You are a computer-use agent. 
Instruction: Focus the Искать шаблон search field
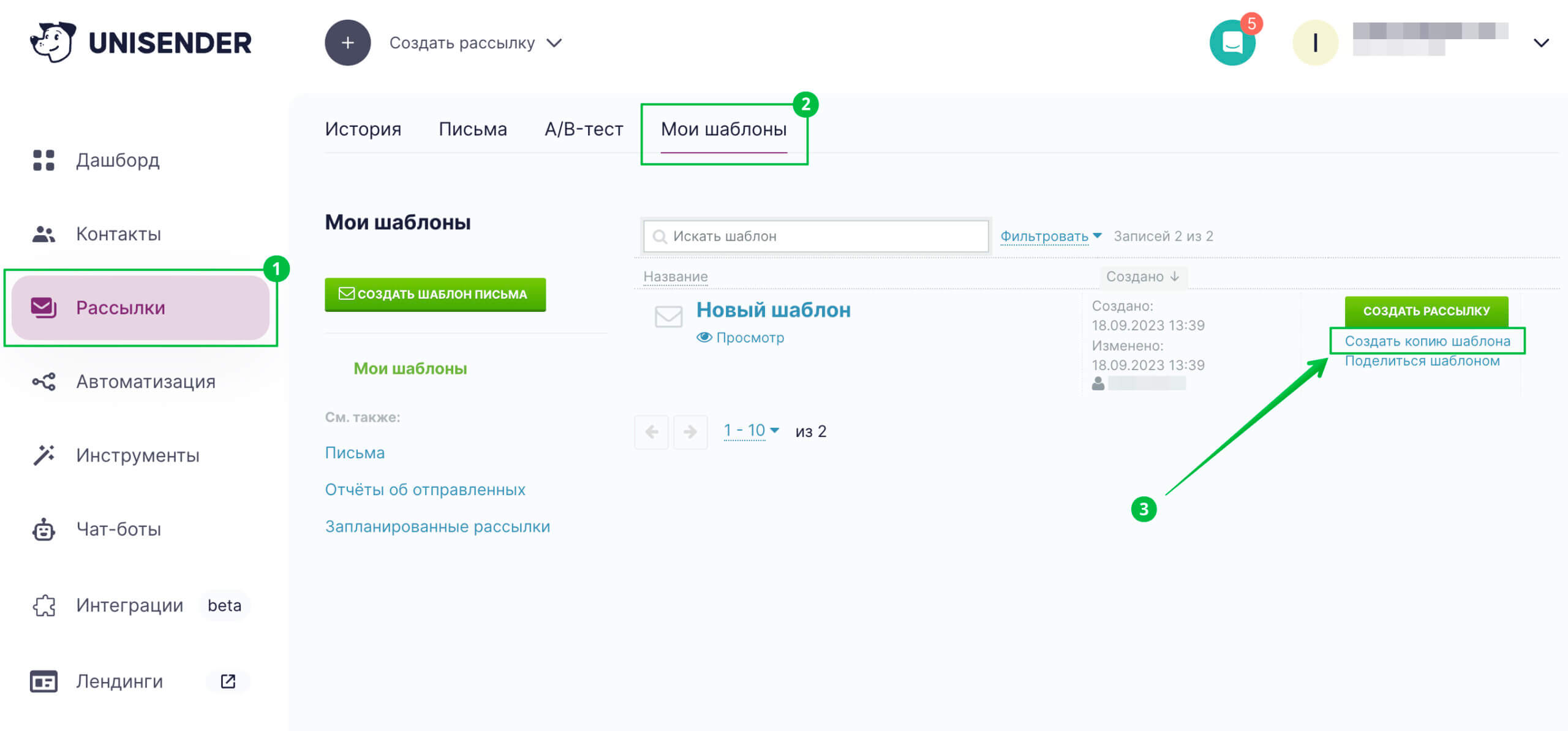pos(816,237)
